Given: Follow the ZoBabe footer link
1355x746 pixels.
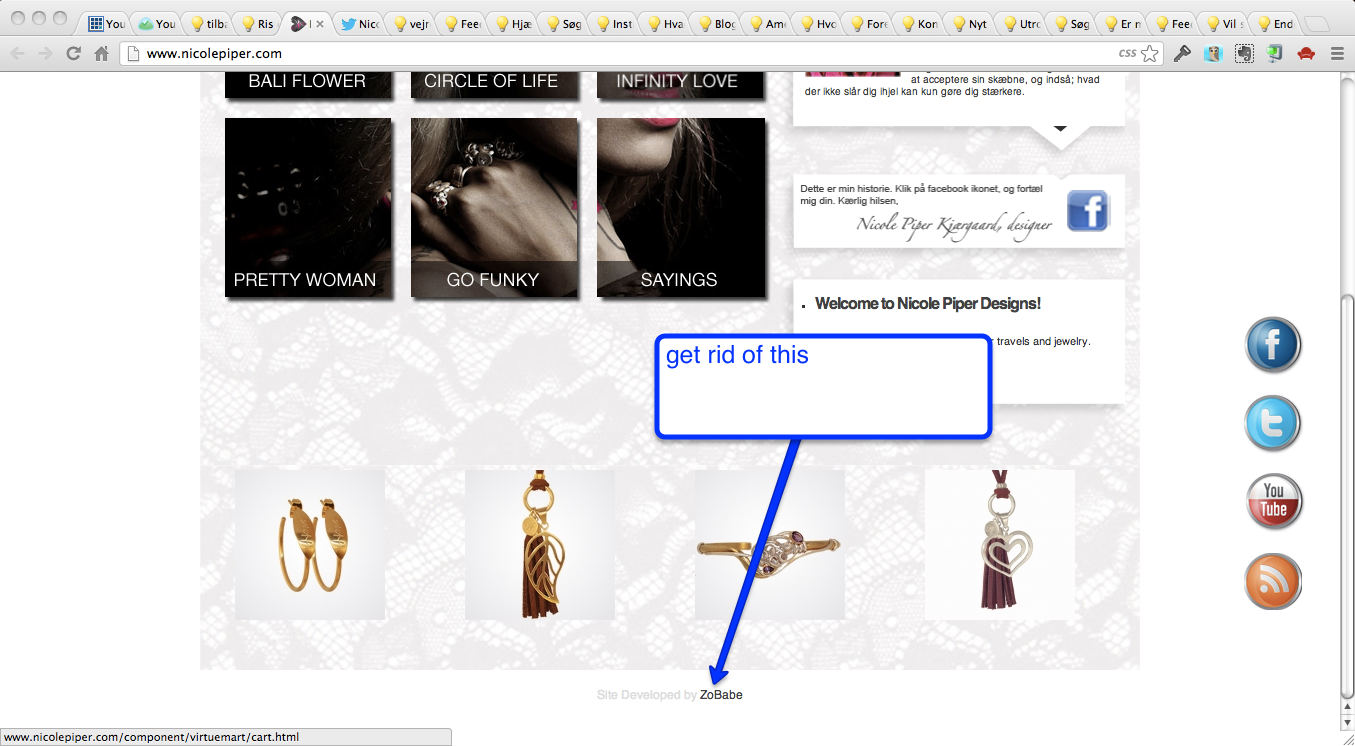Looking at the screenshot, I should [x=721, y=695].
